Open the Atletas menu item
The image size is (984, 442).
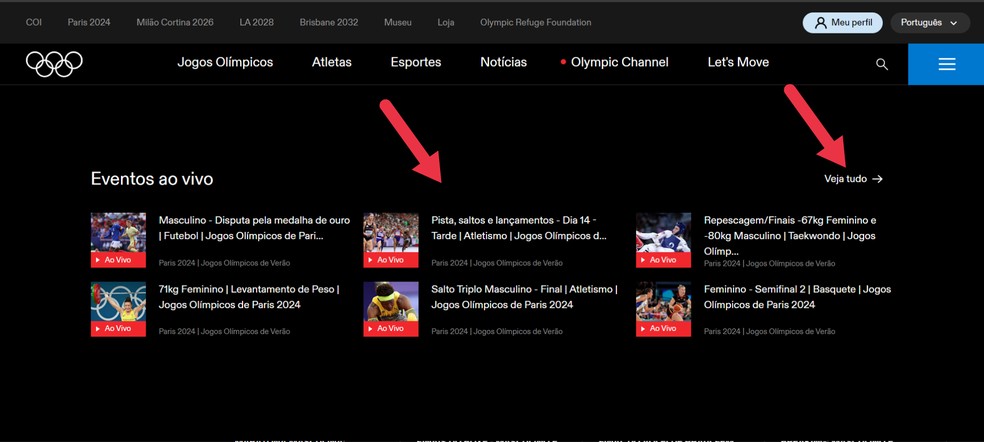click(331, 62)
